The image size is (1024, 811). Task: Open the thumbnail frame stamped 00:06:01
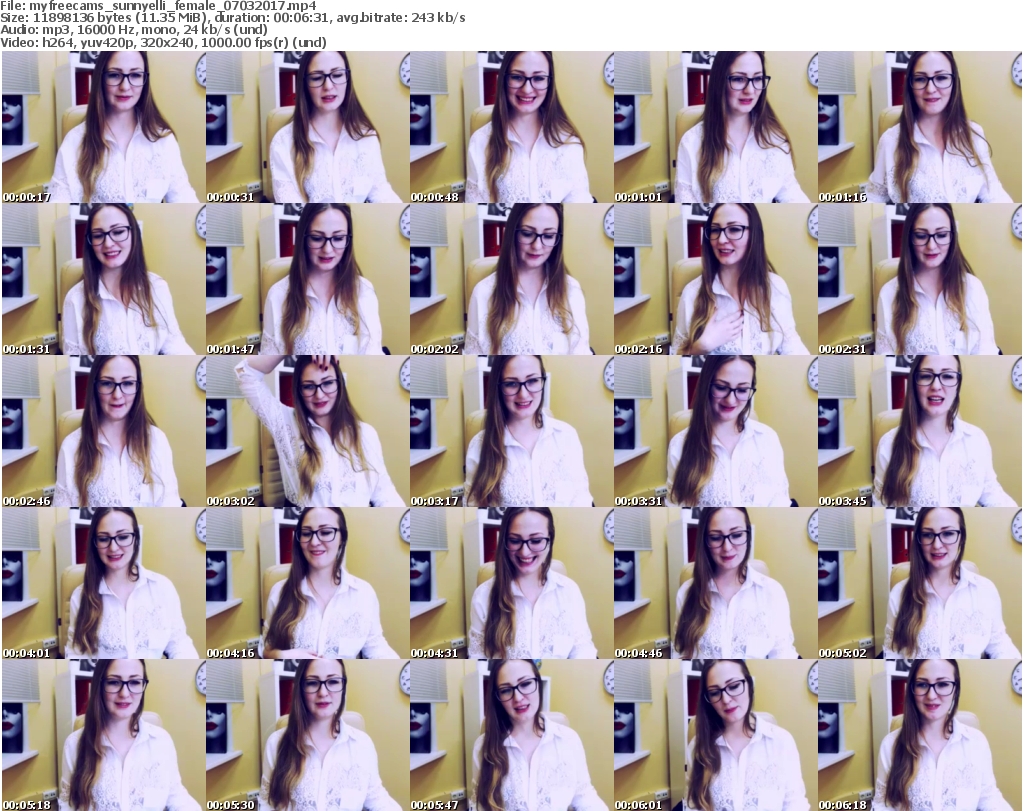coord(715,735)
